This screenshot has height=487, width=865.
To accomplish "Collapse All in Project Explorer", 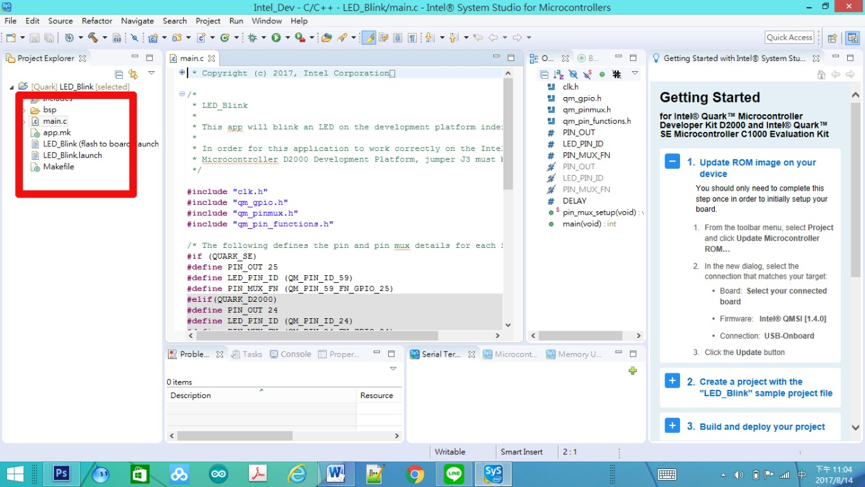I will point(119,74).
